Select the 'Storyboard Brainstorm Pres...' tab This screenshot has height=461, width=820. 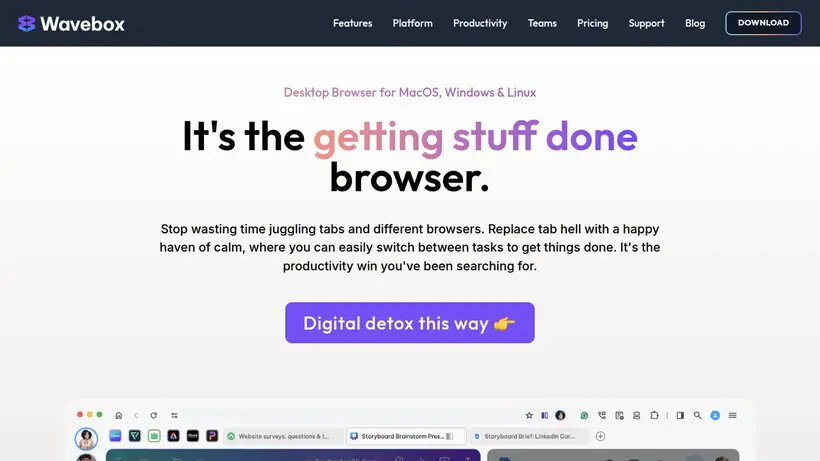pos(406,436)
